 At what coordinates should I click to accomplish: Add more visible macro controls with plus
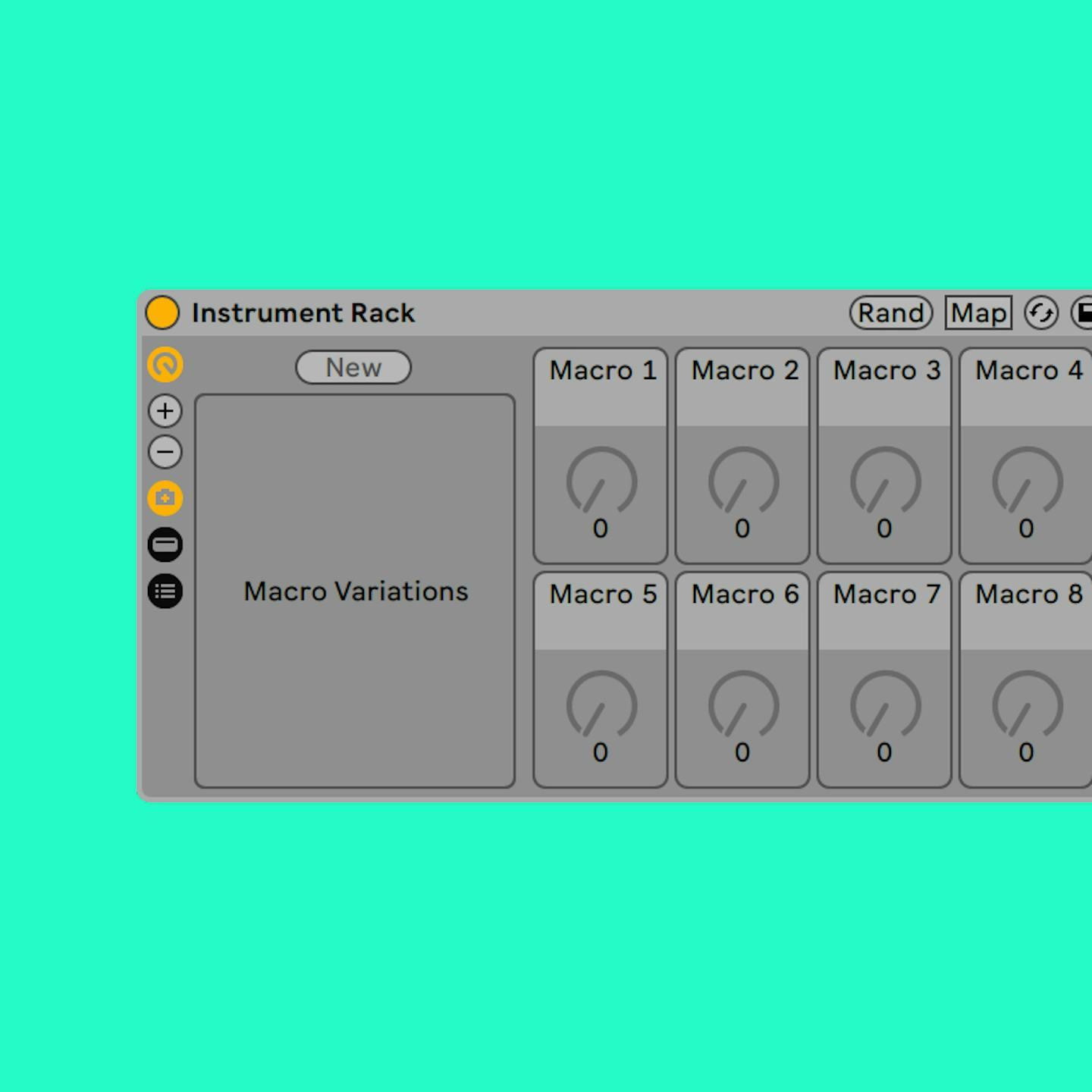(165, 411)
